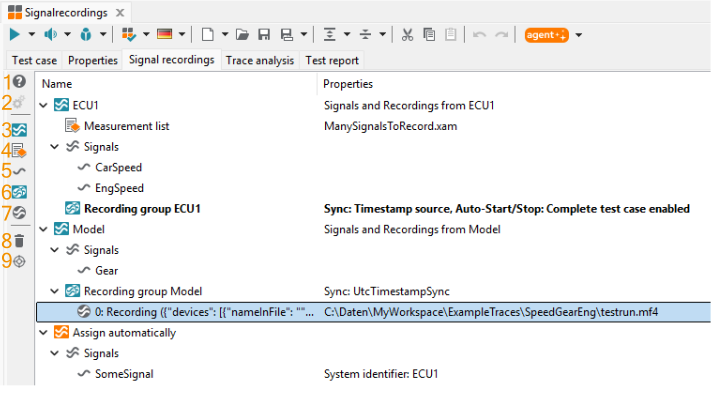Collapse the Assign automatically node

pos(44,333)
